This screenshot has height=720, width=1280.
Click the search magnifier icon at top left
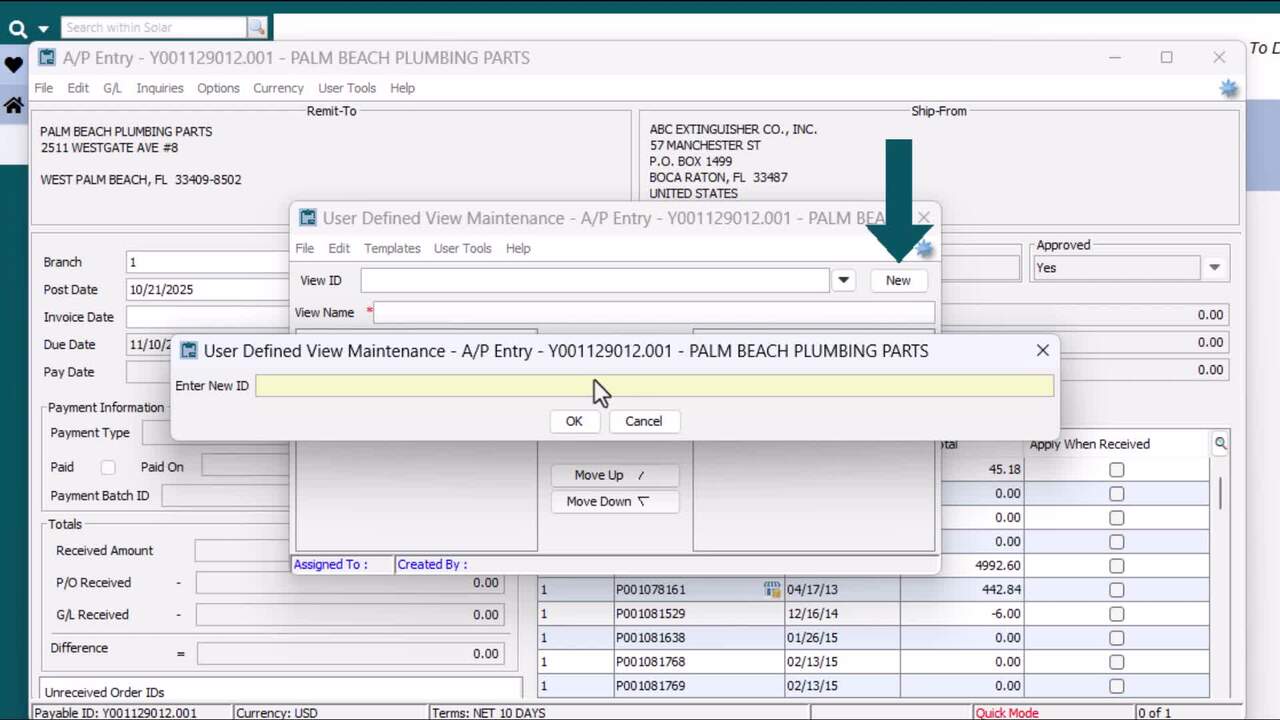point(17,28)
